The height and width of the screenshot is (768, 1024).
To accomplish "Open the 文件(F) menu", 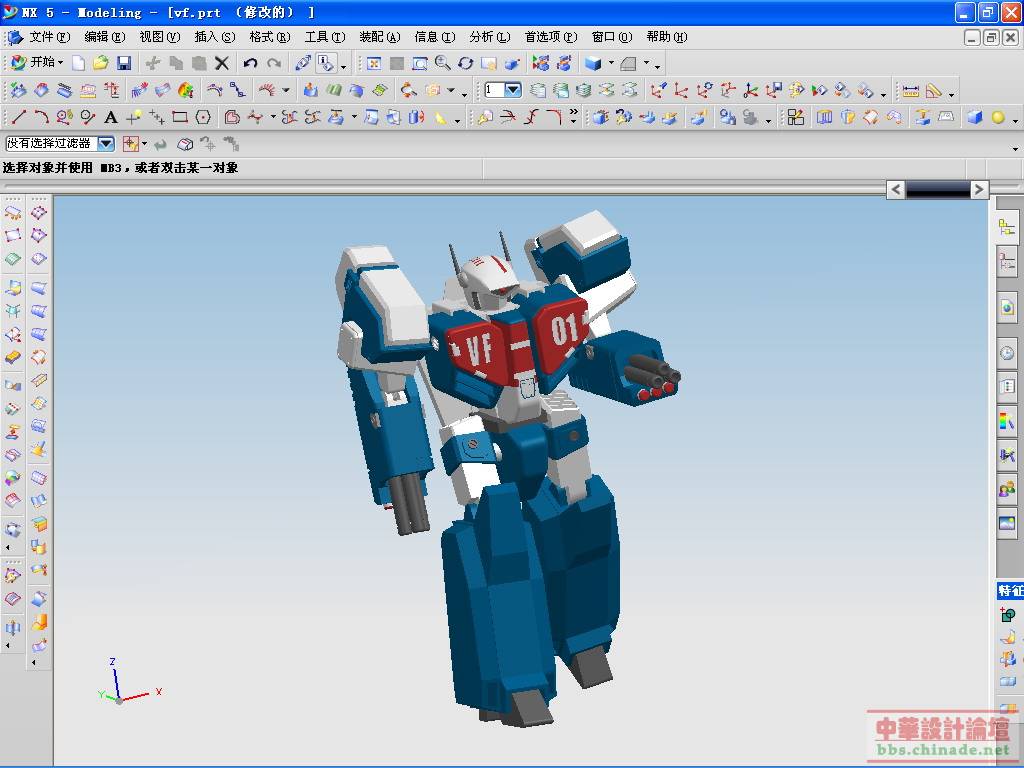I will [x=49, y=37].
